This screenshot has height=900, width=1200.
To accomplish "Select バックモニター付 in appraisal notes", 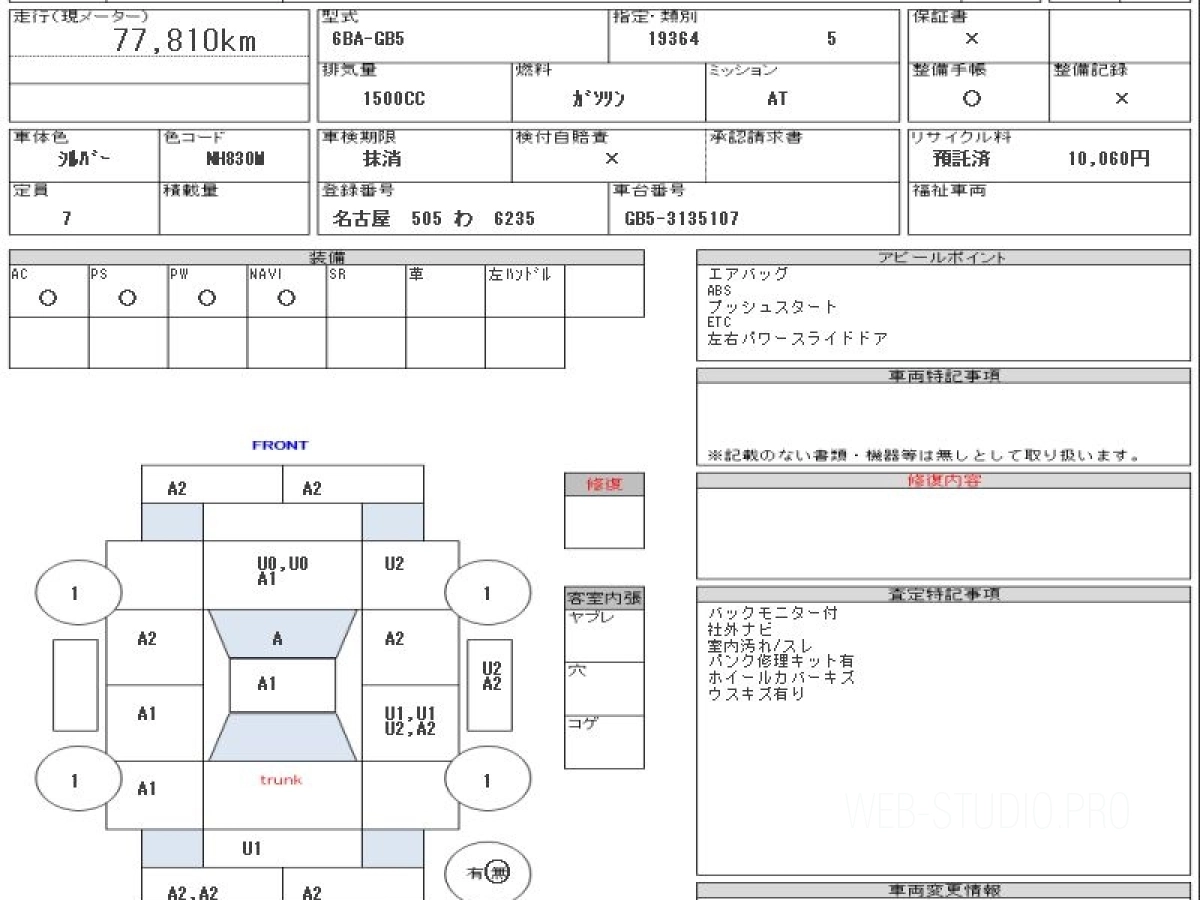I will click(772, 613).
